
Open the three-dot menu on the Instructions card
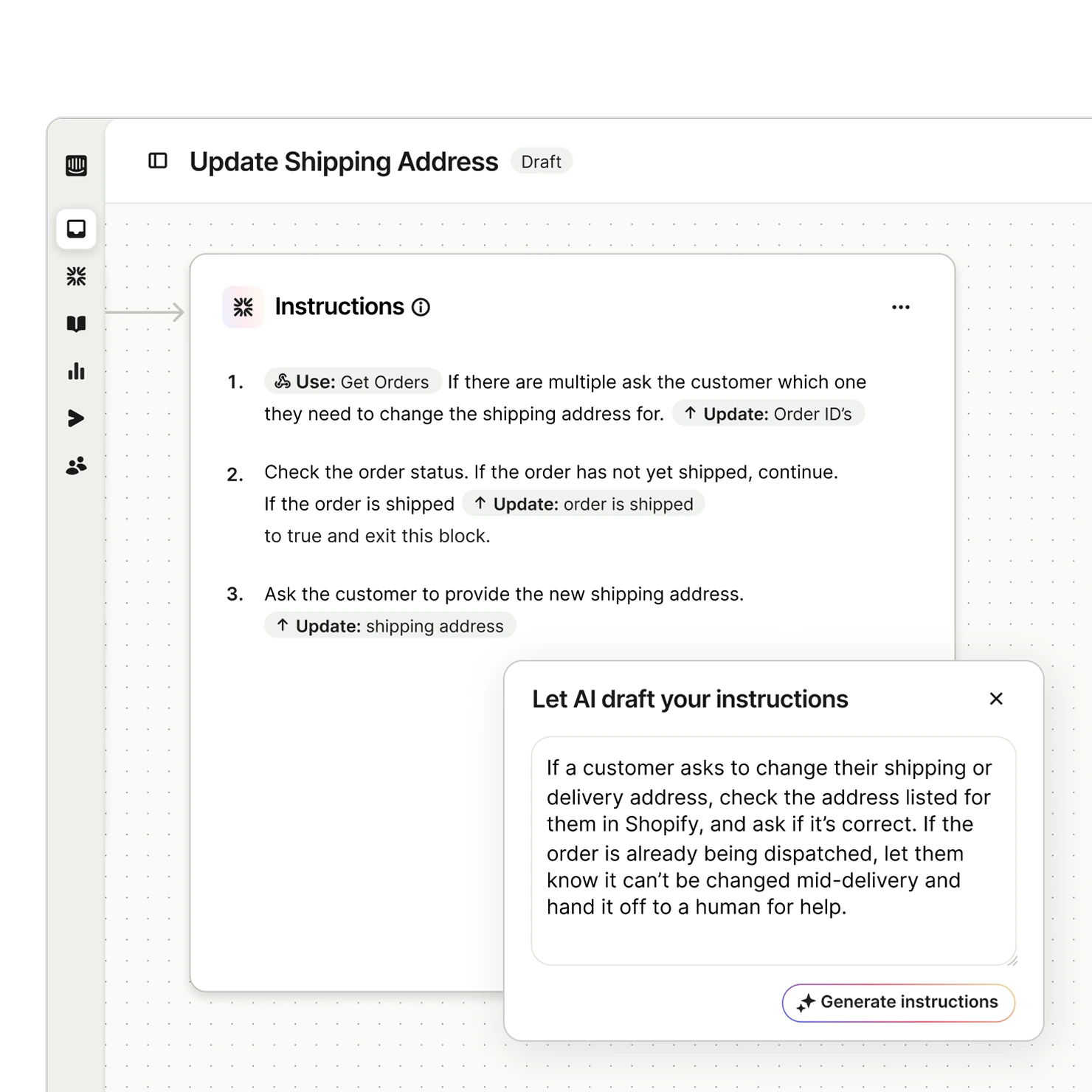coord(900,307)
